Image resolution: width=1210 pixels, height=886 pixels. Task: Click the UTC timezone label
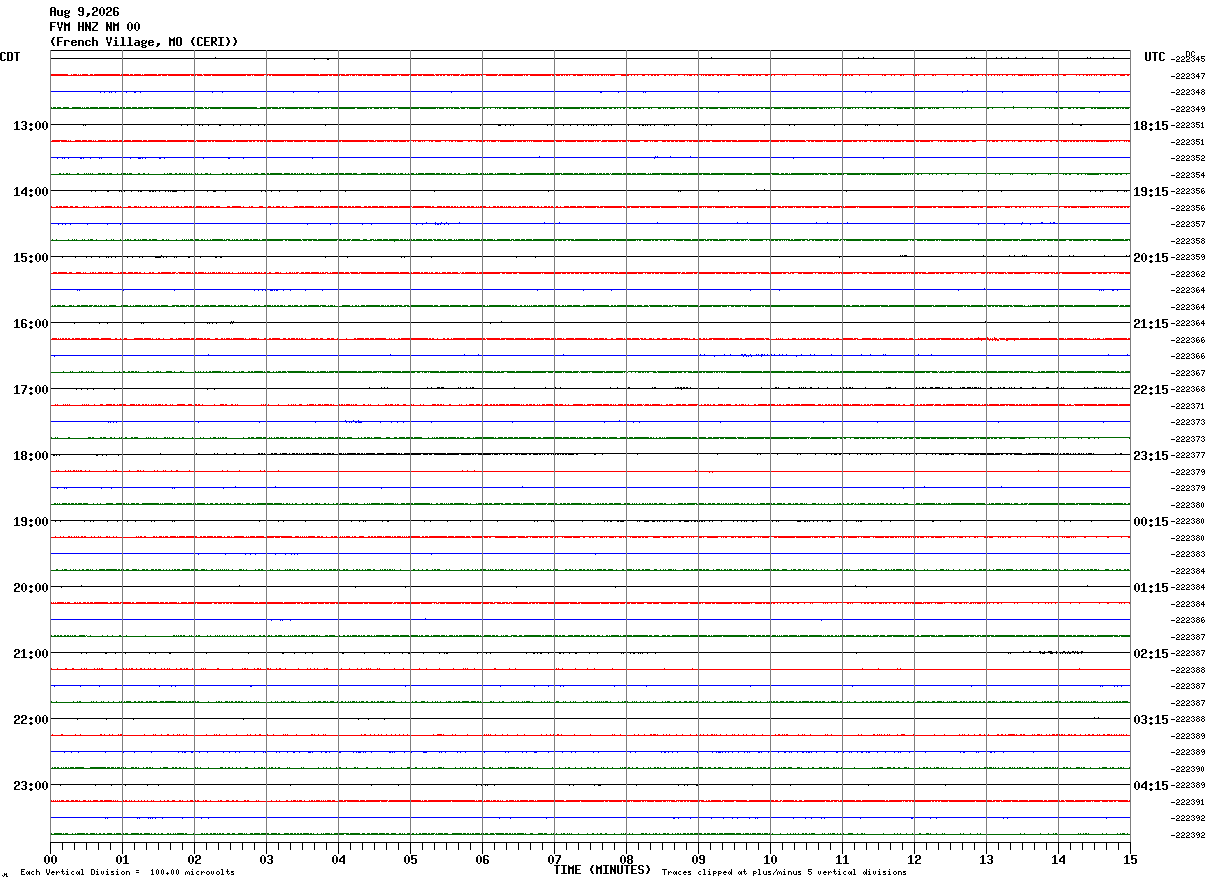pyautogui.click(x=1155, y=57)
